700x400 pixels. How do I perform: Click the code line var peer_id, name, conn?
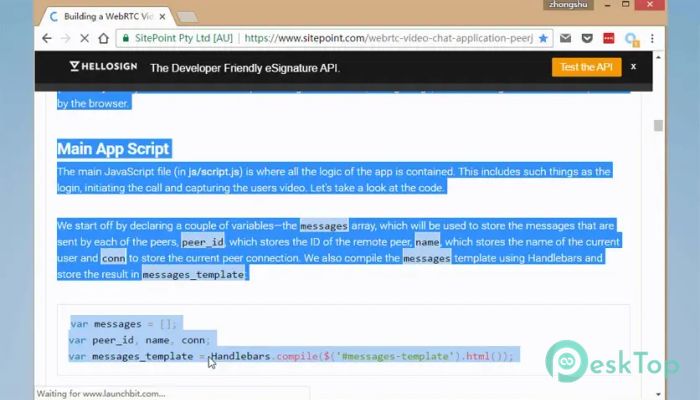(x=139, y=340)
